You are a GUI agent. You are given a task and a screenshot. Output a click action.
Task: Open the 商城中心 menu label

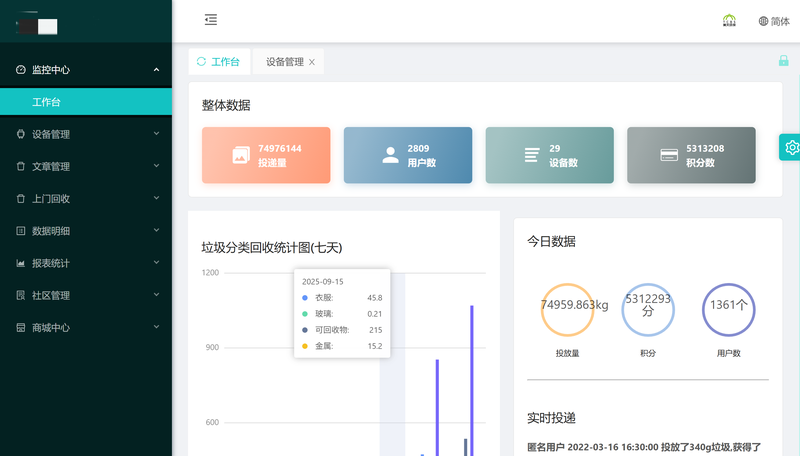(51, 327)
